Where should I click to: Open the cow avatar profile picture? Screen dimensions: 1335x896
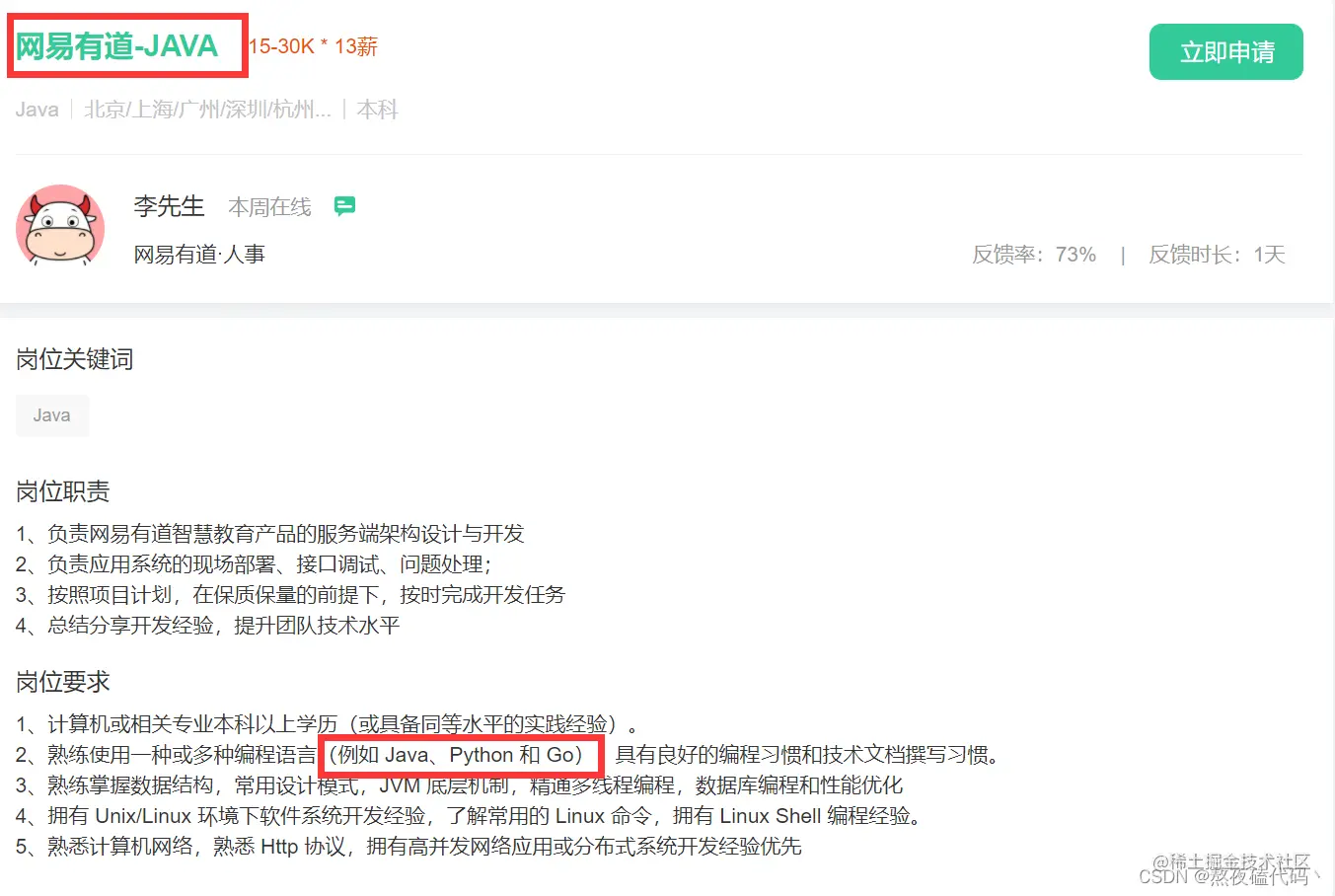[60, 228]
